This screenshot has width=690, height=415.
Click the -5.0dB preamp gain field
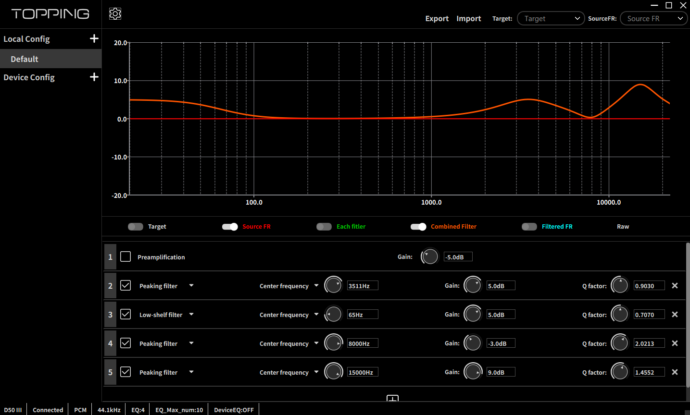coord(458,257)
